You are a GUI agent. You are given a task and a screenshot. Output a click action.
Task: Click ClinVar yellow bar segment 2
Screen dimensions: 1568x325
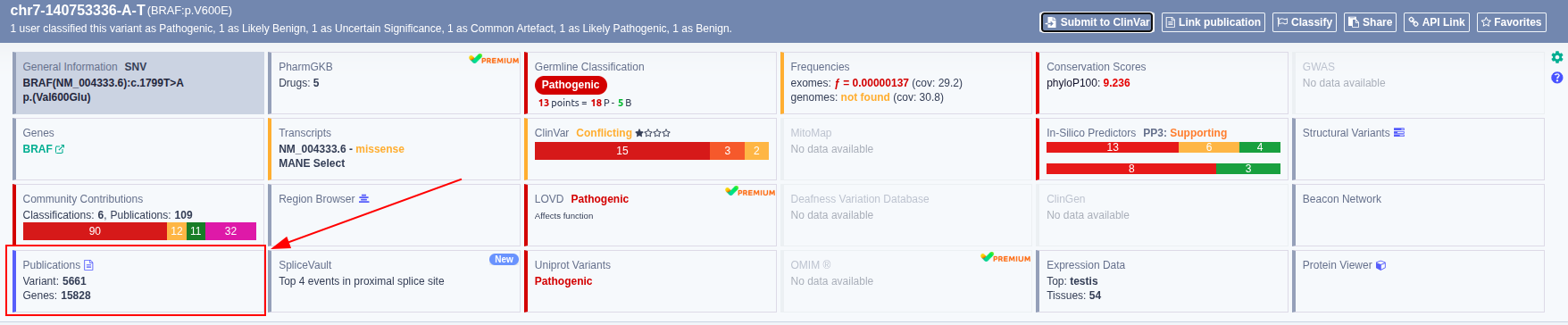(x=756, y=151)
